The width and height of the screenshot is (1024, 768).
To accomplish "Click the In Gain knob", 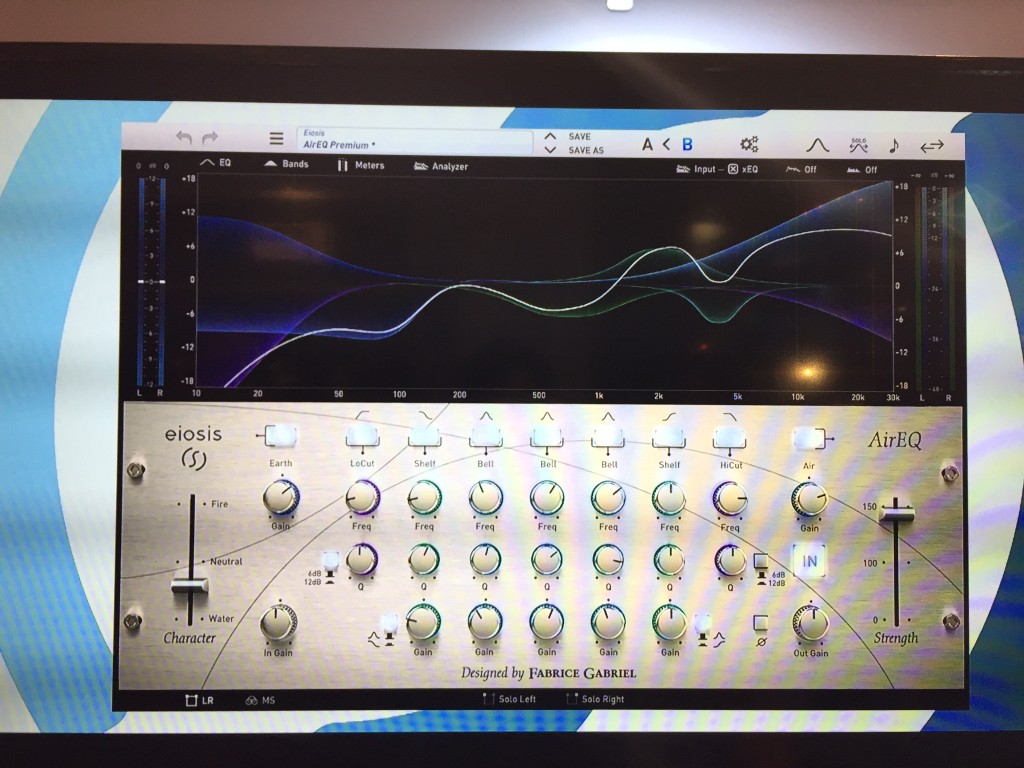I will (x=278, y=622).
